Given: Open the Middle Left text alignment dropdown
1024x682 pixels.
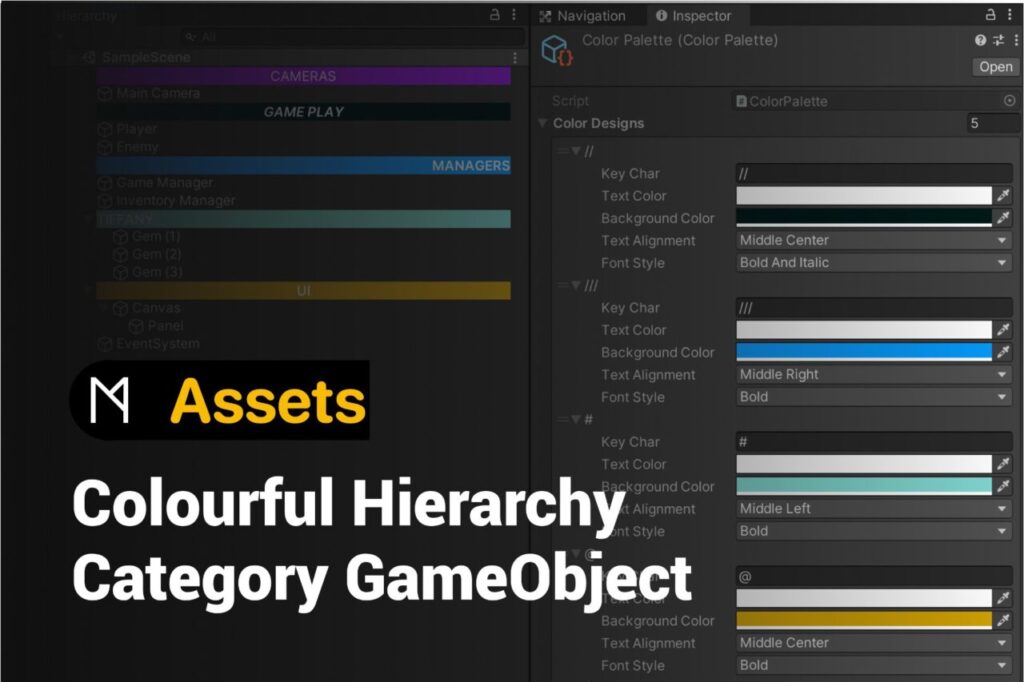Looking at the screenshot, I should [x=873, y=509].
